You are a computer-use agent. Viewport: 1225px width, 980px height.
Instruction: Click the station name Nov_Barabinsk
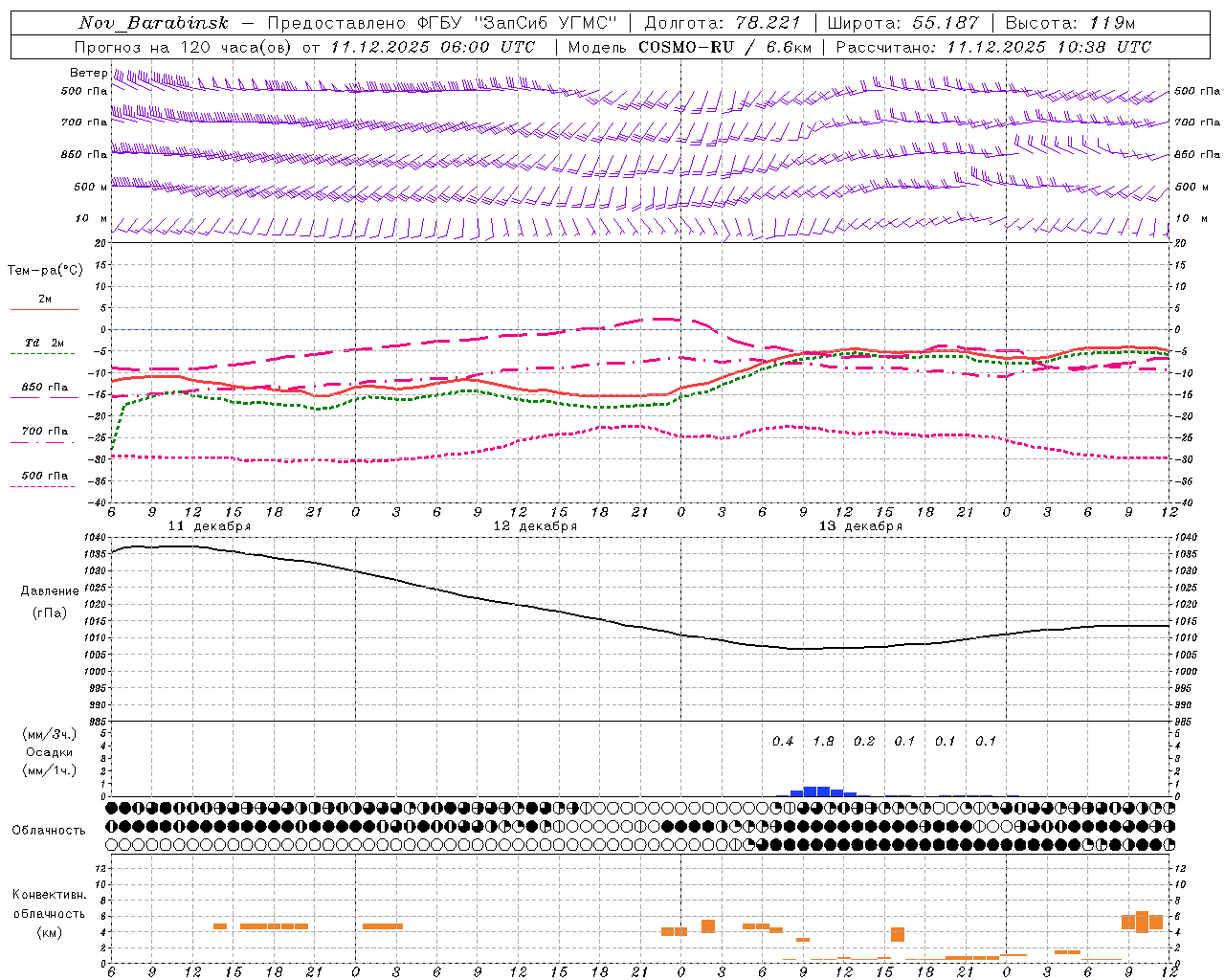(x=154, y=23)
